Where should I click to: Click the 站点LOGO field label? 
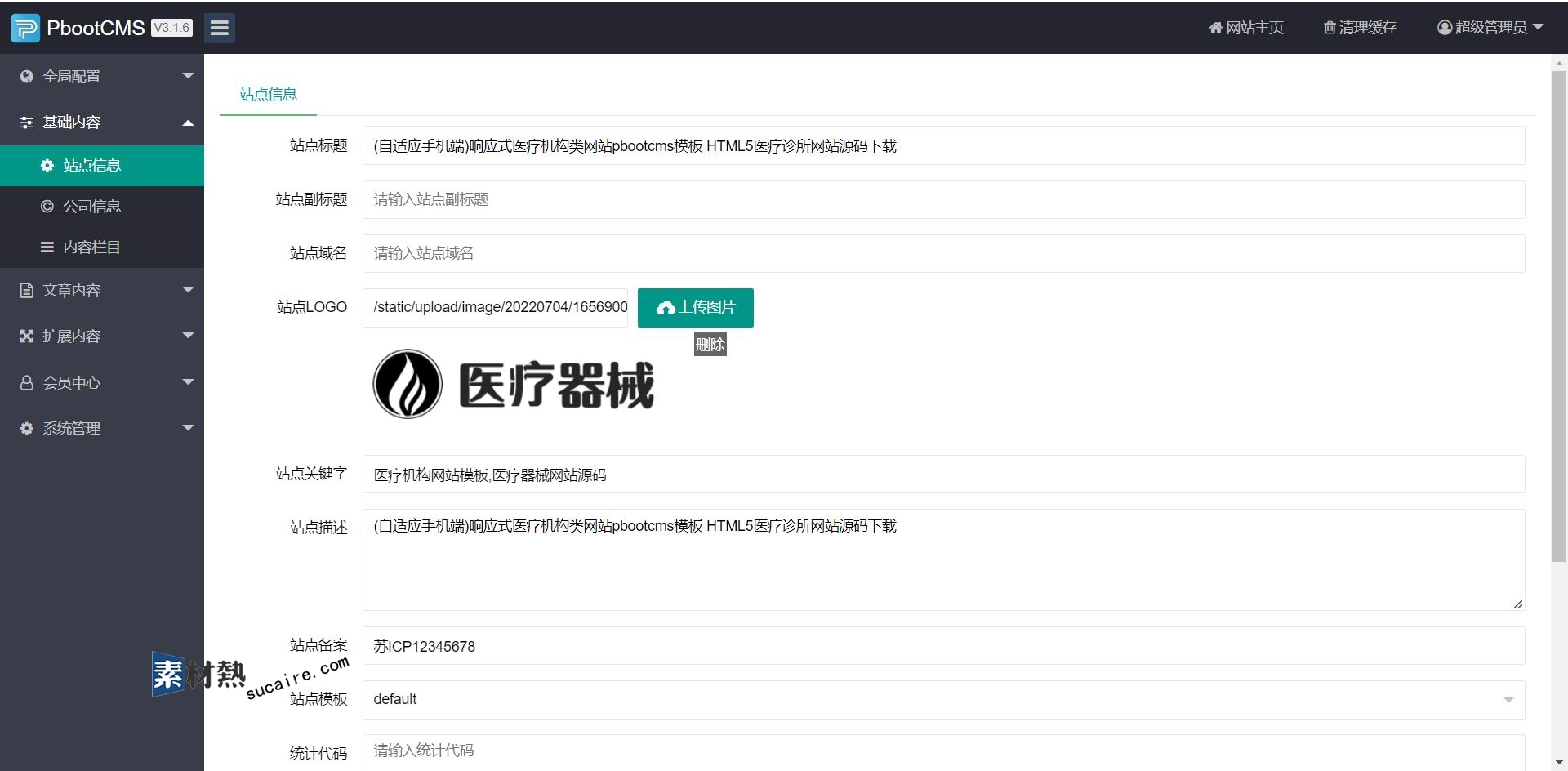(x=312, y=307)
